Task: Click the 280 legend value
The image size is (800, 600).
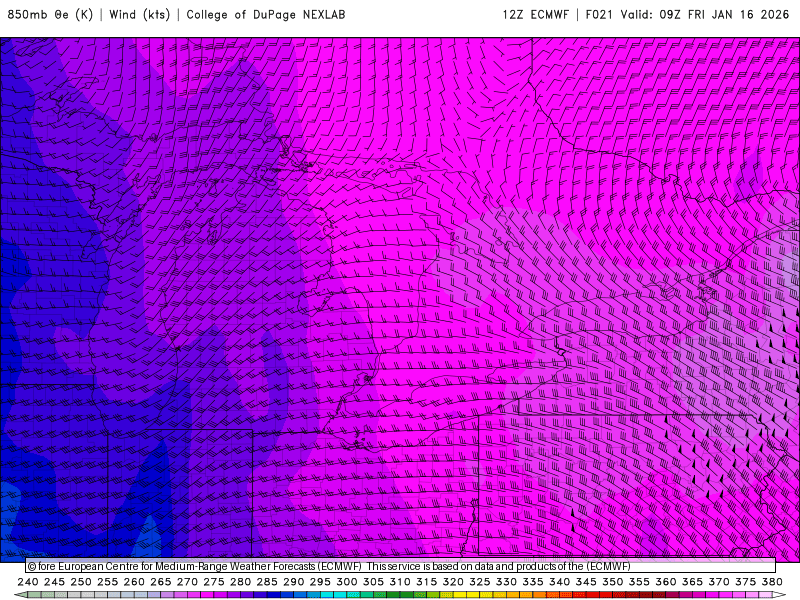Action: 240,582
